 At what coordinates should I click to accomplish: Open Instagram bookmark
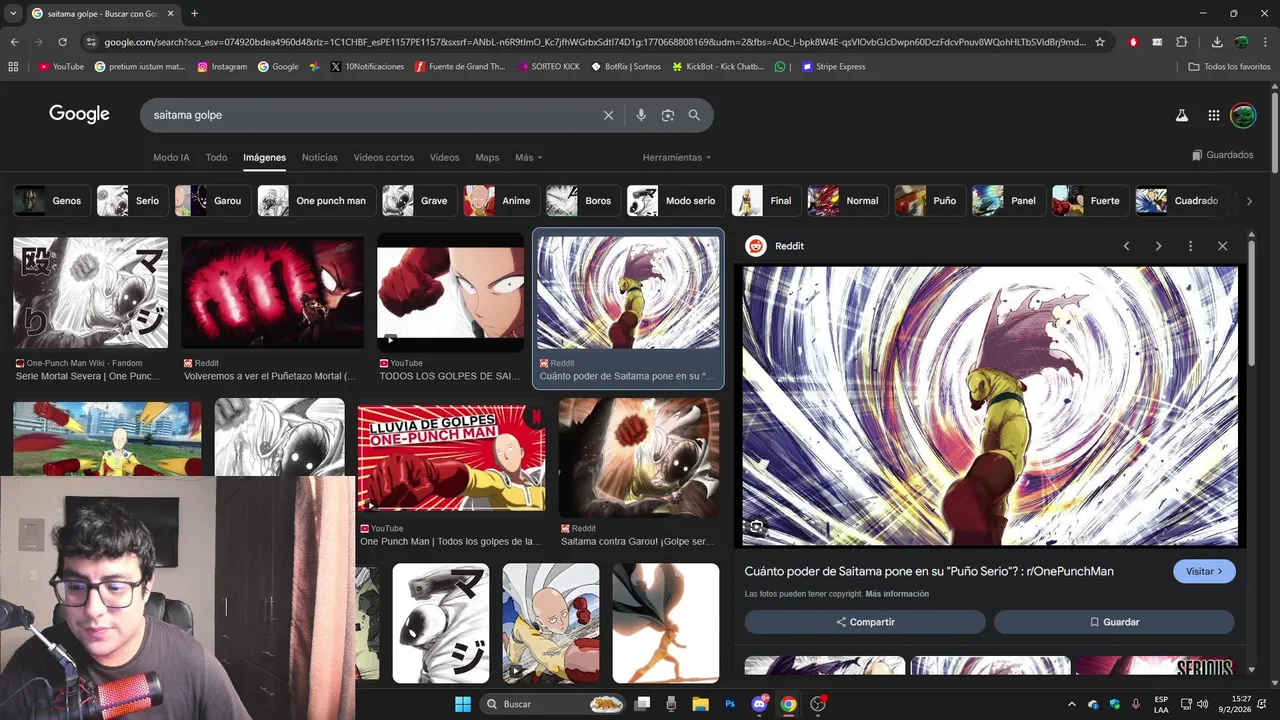(x=222, y=67)
